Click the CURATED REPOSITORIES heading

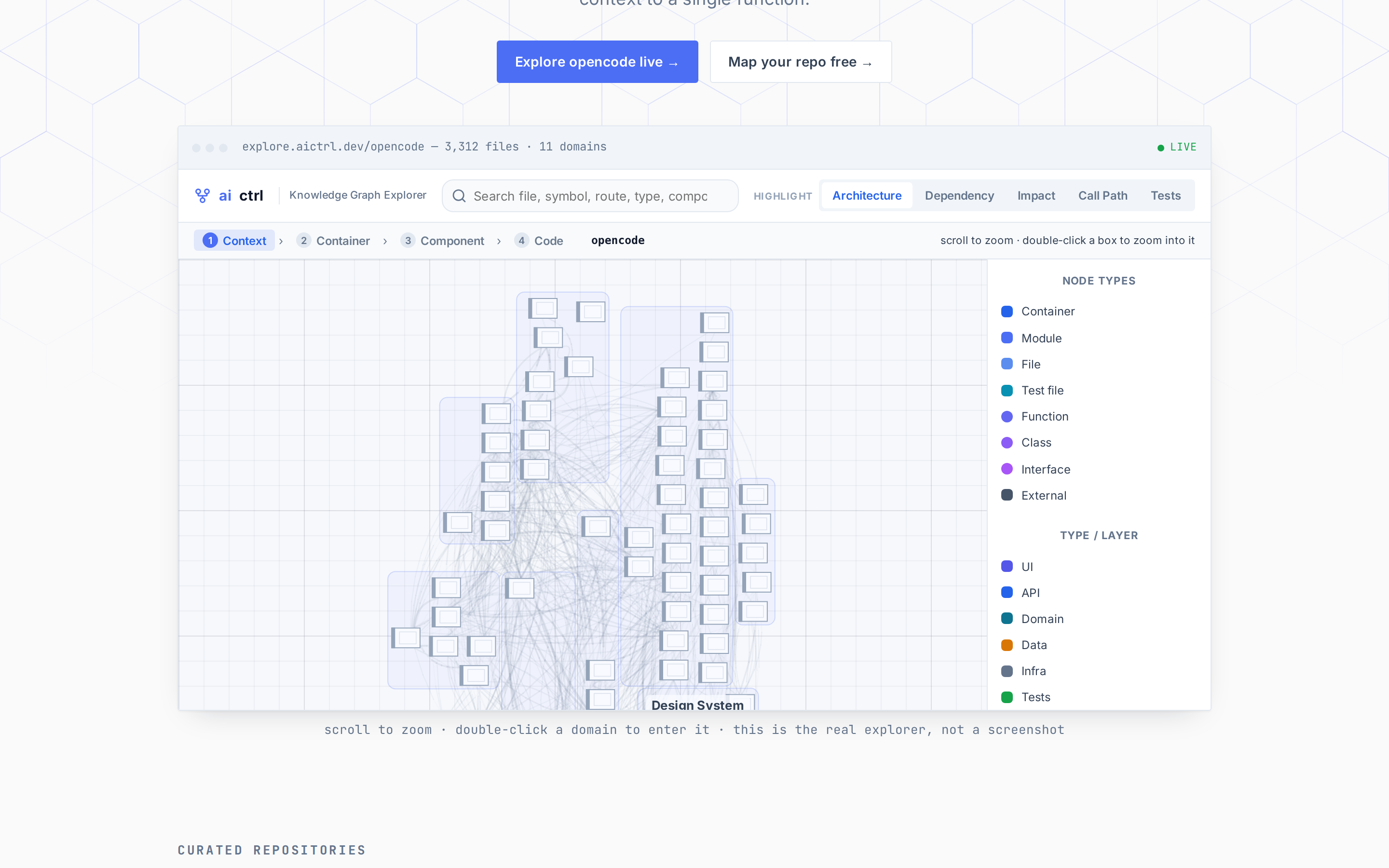272,850
